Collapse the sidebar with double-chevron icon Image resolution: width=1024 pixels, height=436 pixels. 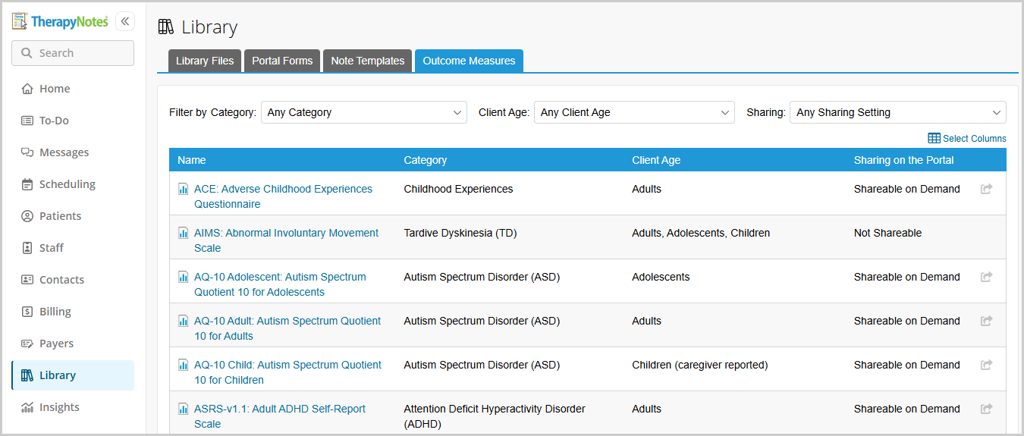[x=125, y=21]
